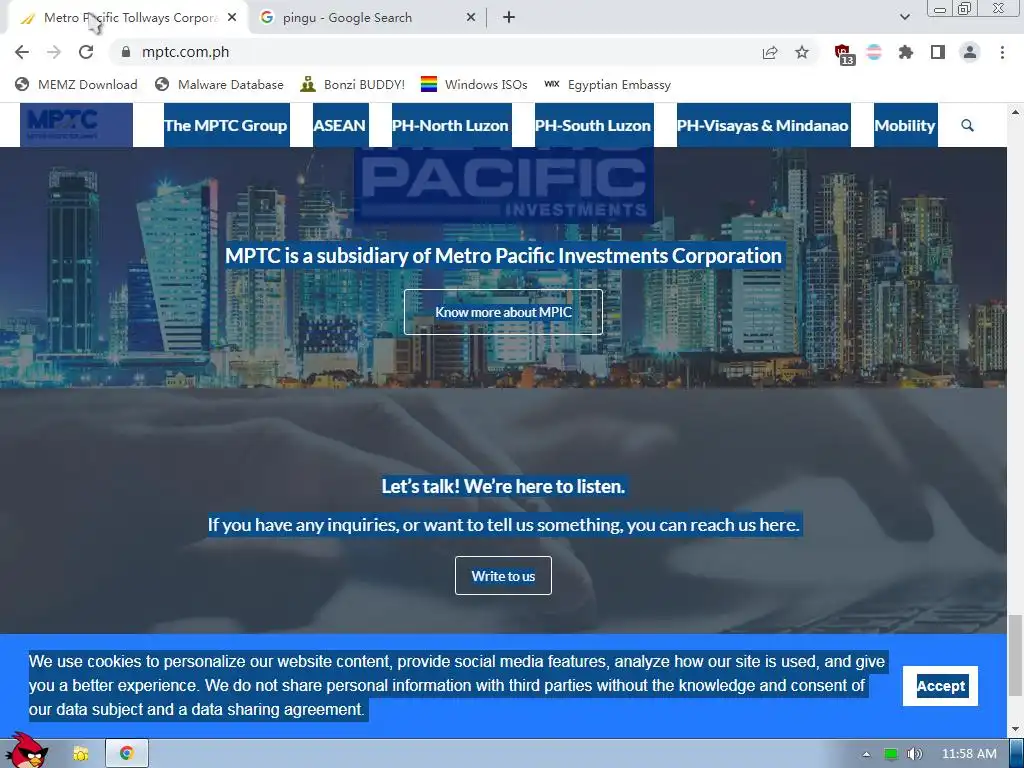Click the MPTC logo in the site header
Screen dimensions: 1024x768
pyautogui.click(x=76, y=125)
